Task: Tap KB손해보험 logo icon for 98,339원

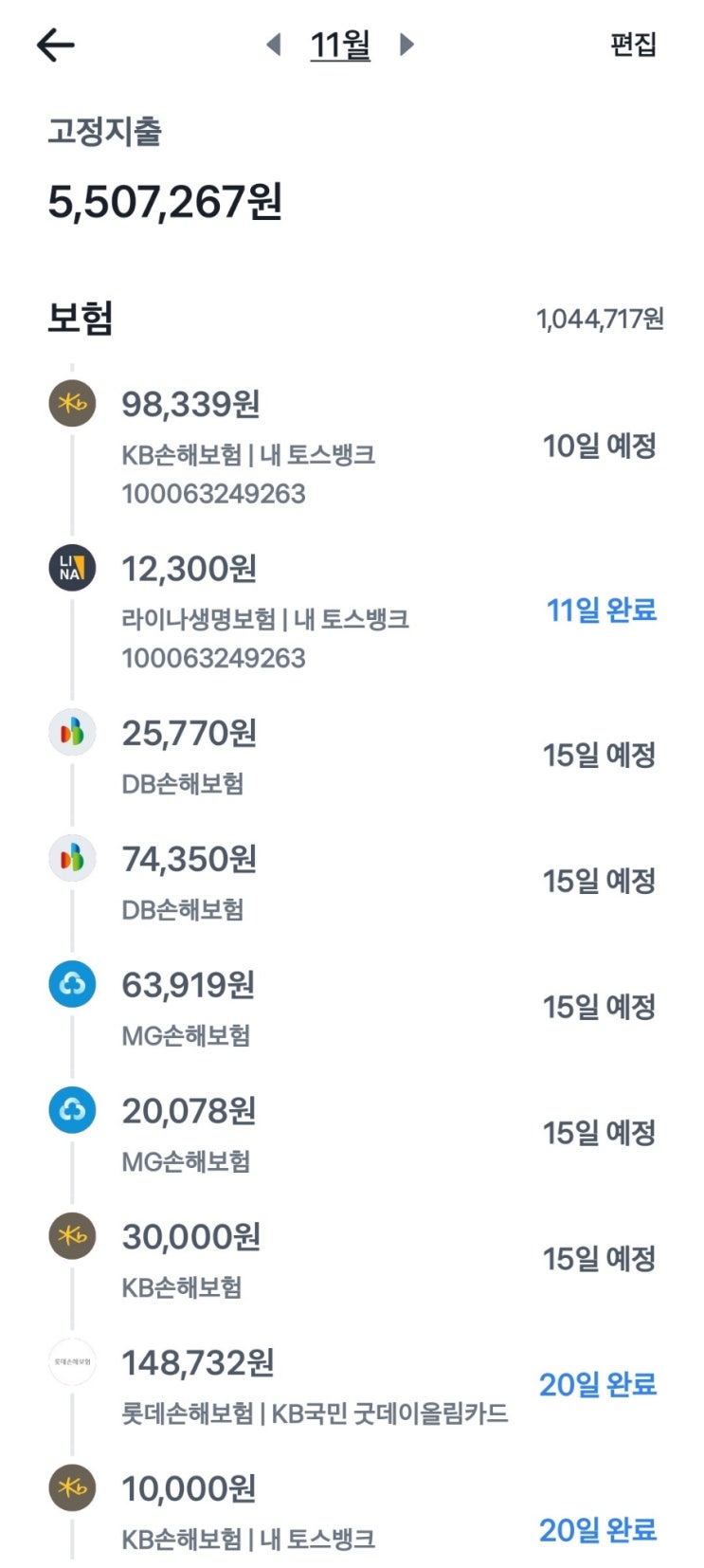Action: point(72,403)
